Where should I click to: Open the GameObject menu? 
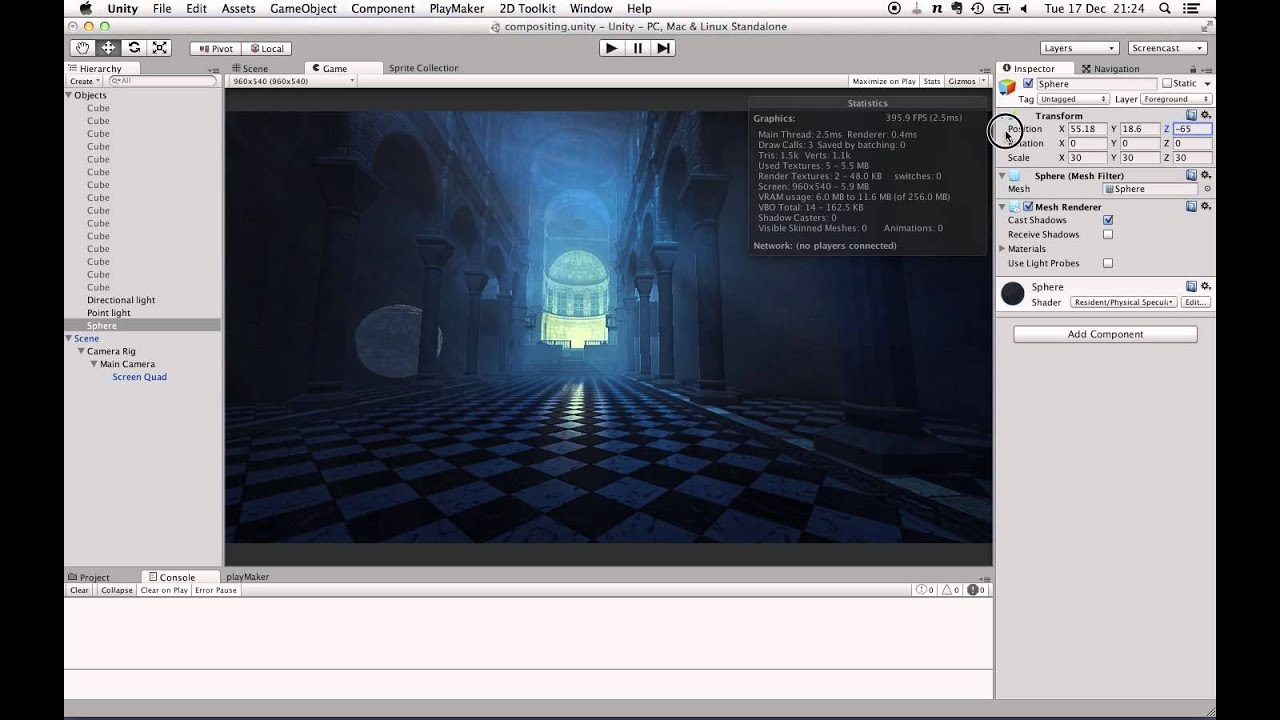[x=303, y=9]
